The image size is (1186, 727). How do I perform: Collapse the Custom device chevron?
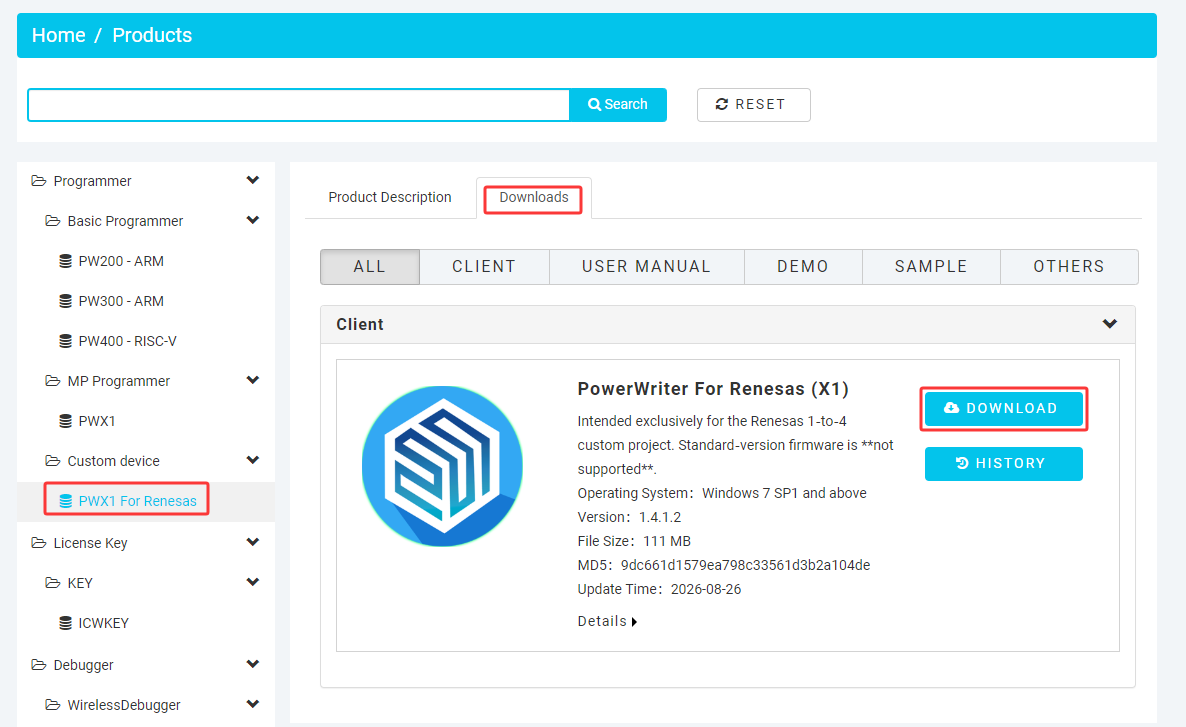253,460
